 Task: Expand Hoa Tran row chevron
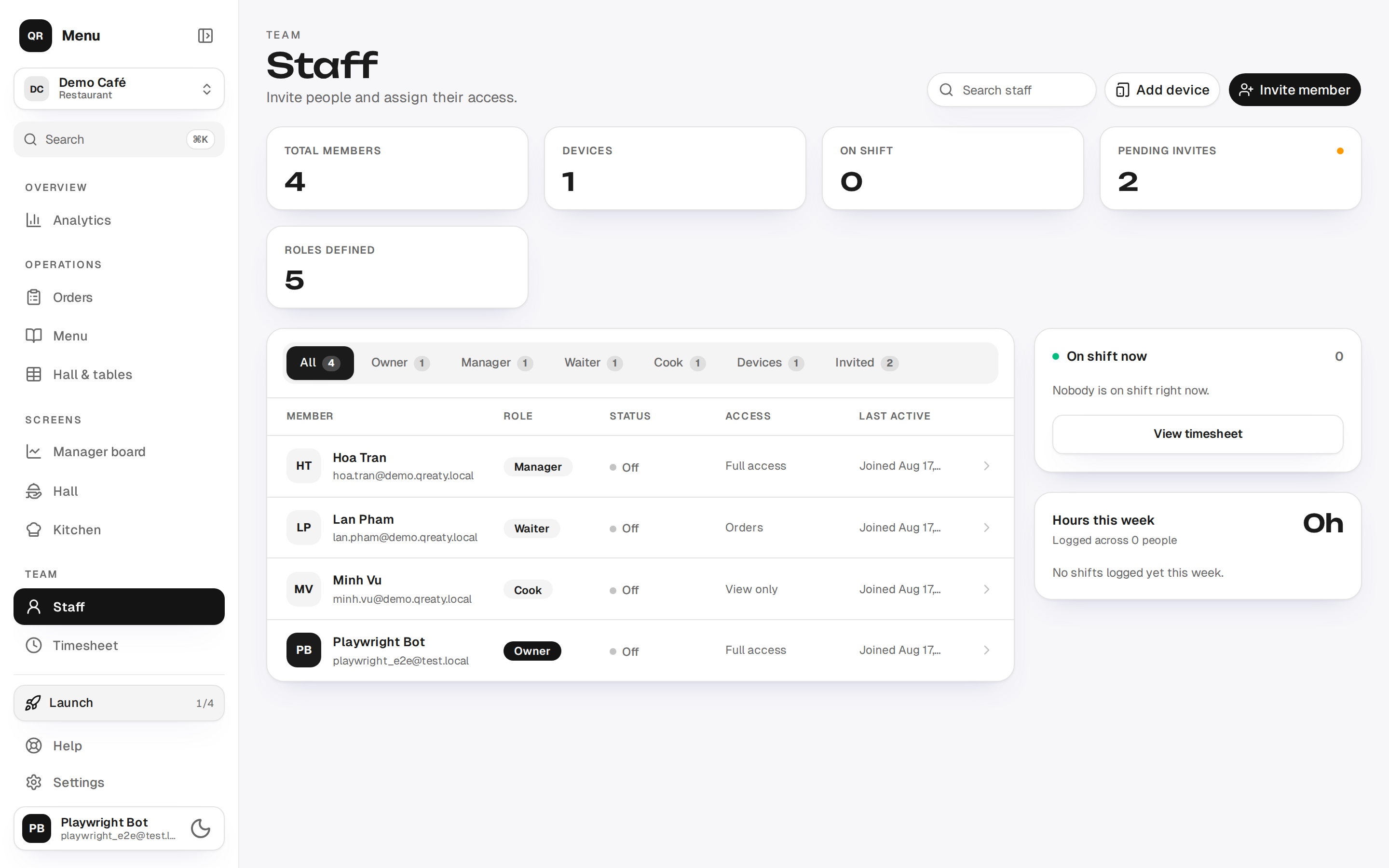coord(987,466)
